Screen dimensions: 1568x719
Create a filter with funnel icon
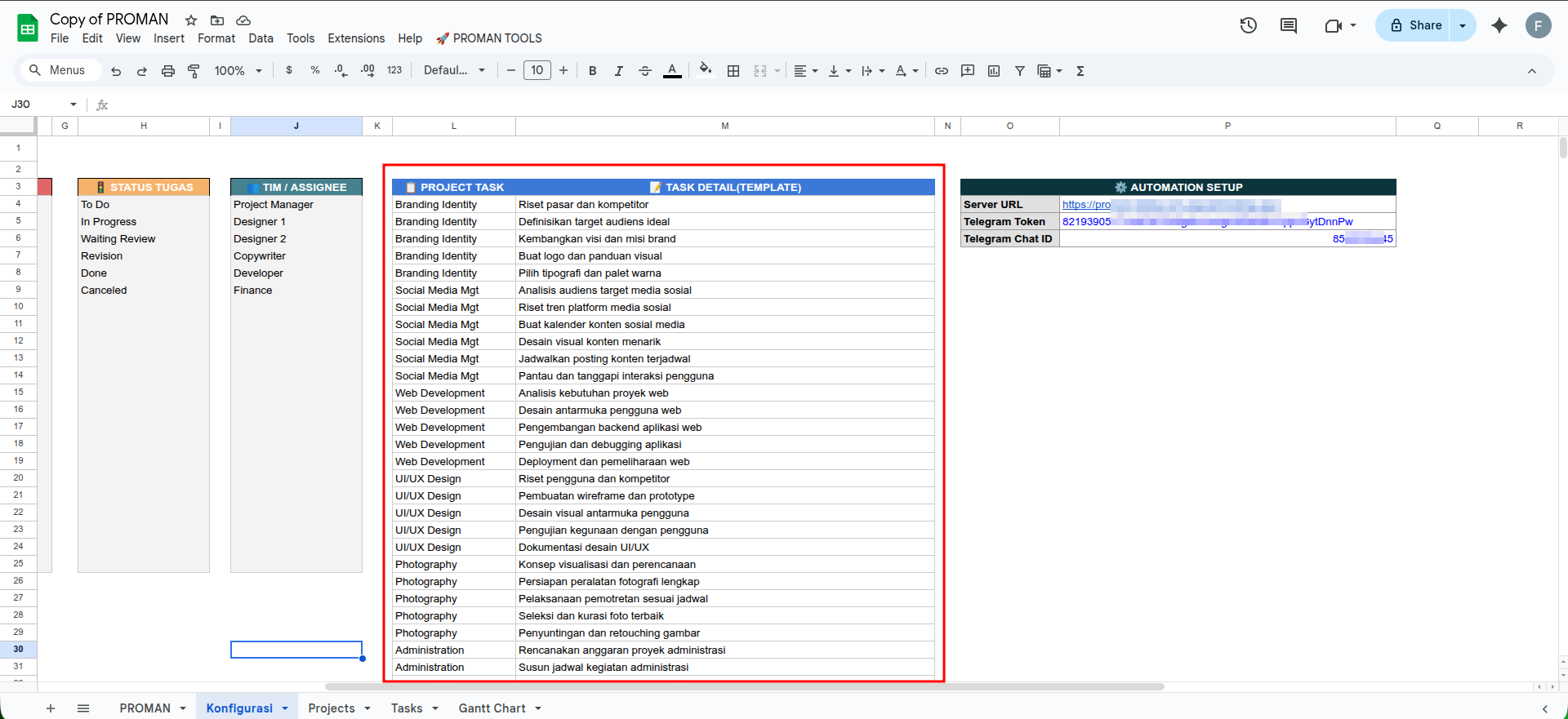pyautogui.click(x=1019, y=71)
